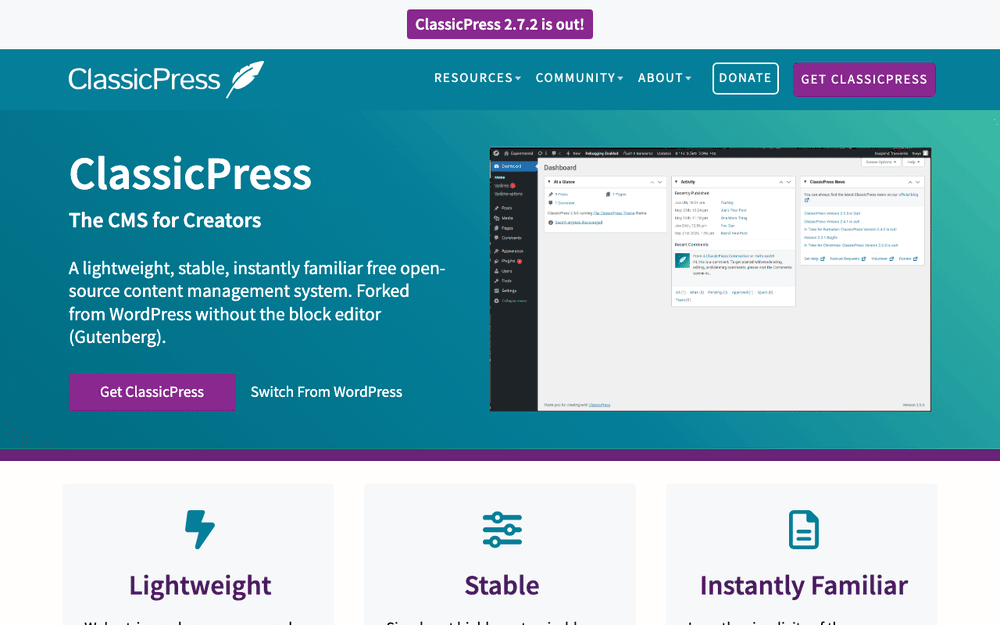
Task: Click the Donate button in the navbar
Action: coord(745,78)
